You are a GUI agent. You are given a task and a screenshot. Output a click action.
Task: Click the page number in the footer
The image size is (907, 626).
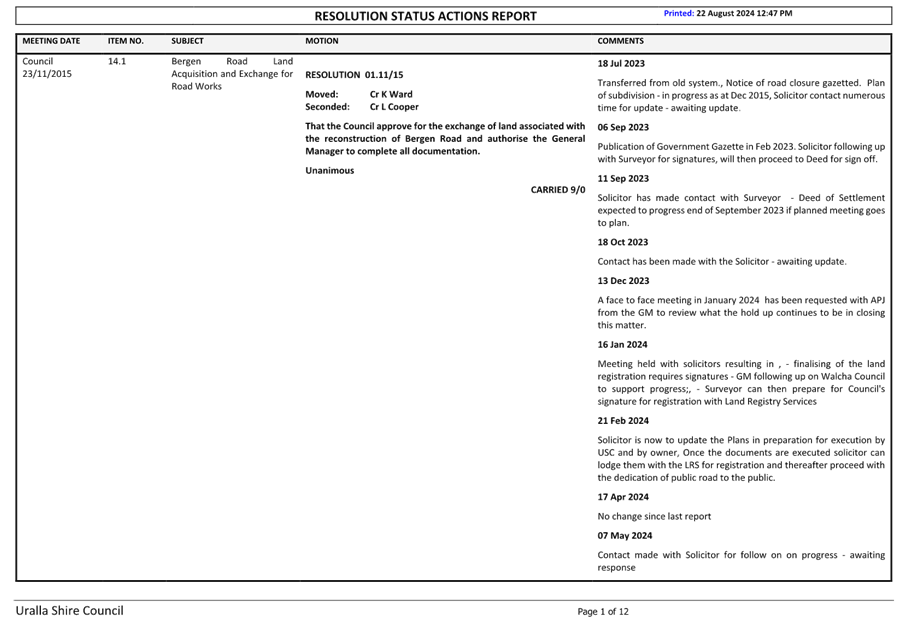pos(603,611)
